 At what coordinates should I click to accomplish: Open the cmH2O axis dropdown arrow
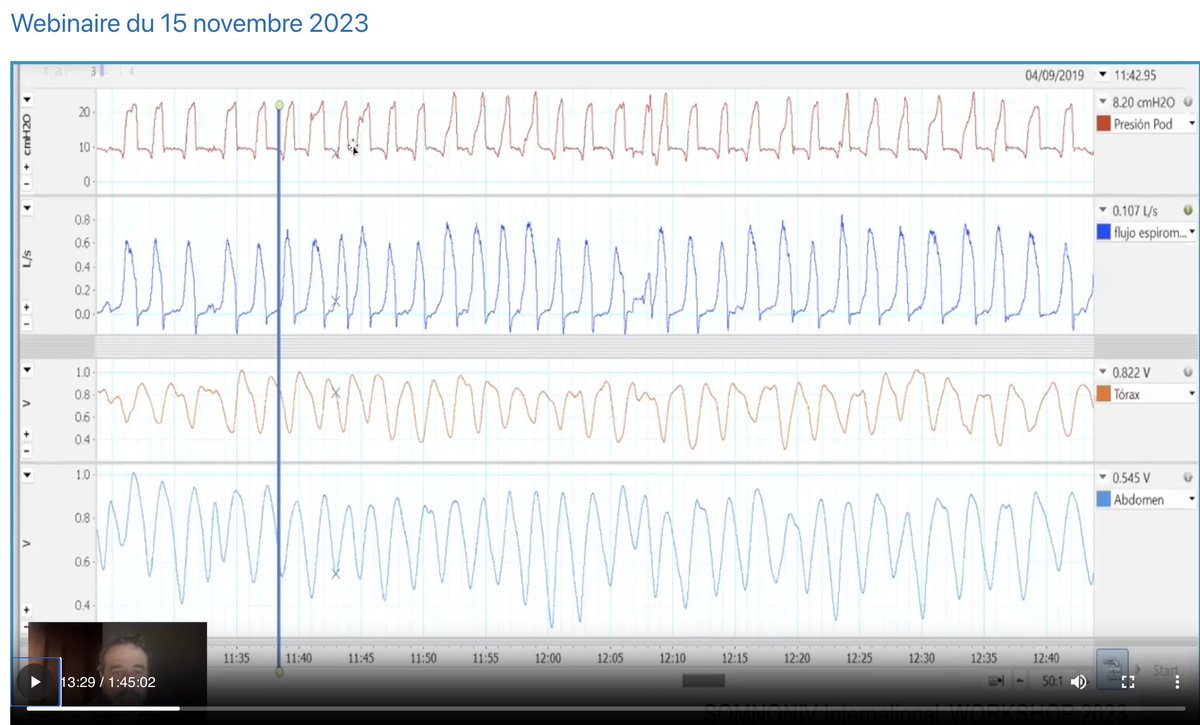coord(27,99)
